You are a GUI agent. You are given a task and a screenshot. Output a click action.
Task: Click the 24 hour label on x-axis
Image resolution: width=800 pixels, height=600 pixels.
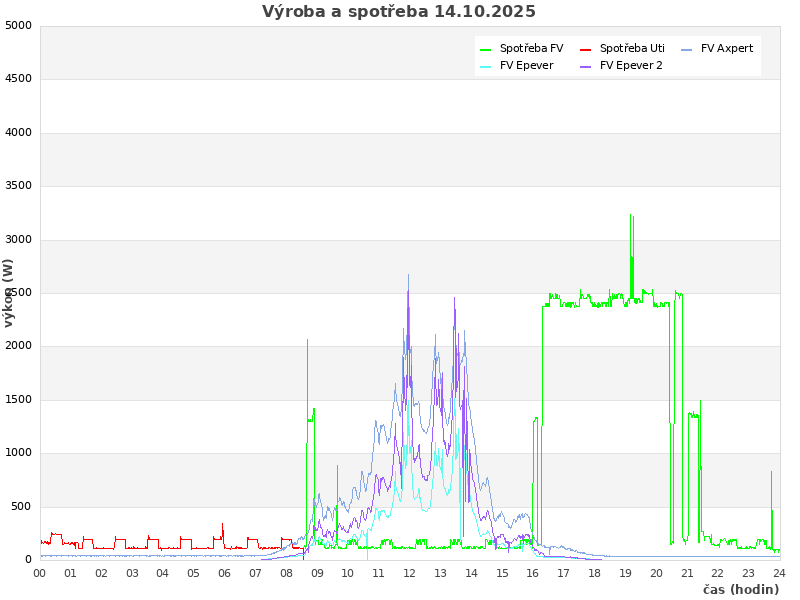[x=779, y=573]
